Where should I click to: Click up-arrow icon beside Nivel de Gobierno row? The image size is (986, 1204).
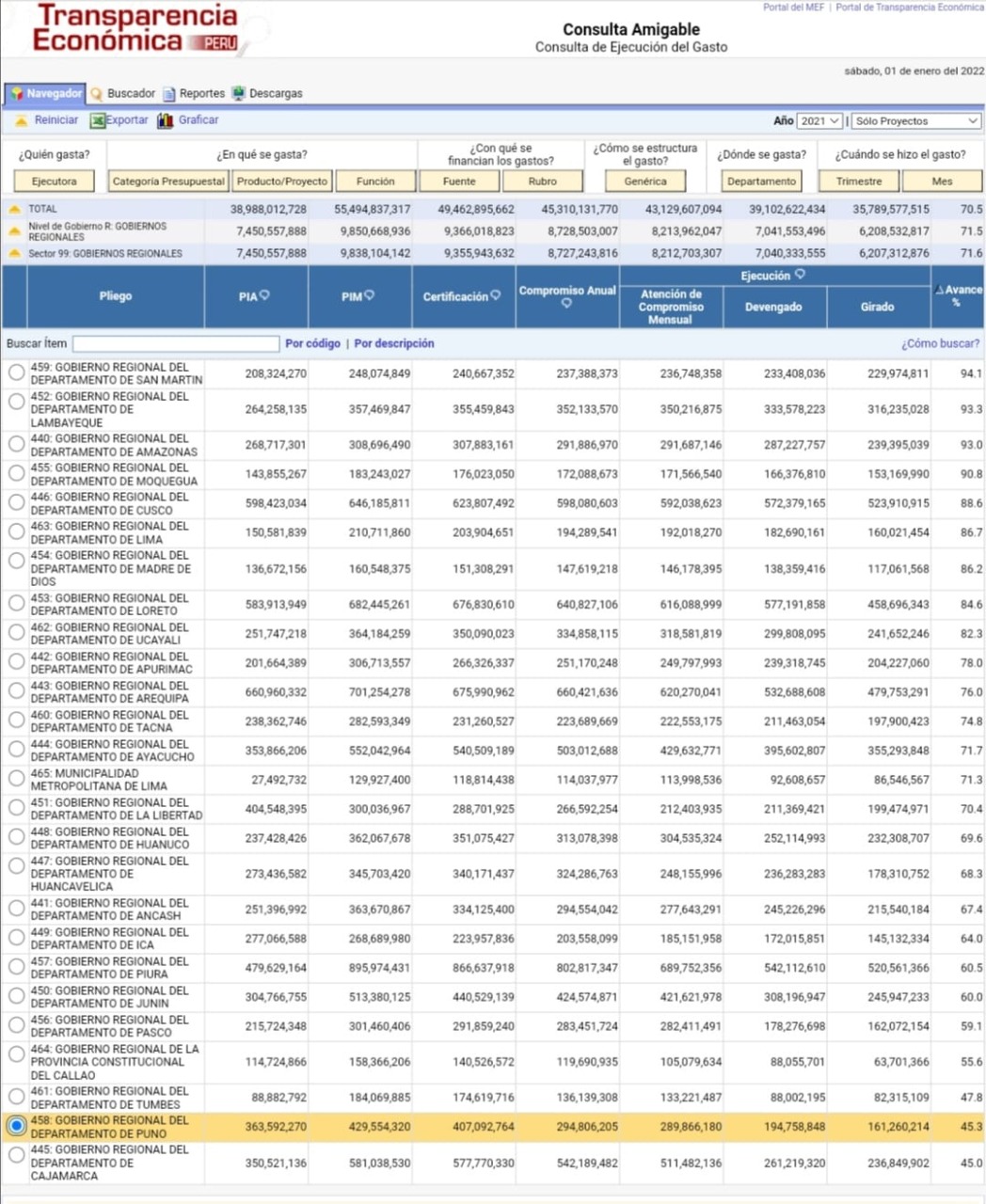click(x=15, y=231)
